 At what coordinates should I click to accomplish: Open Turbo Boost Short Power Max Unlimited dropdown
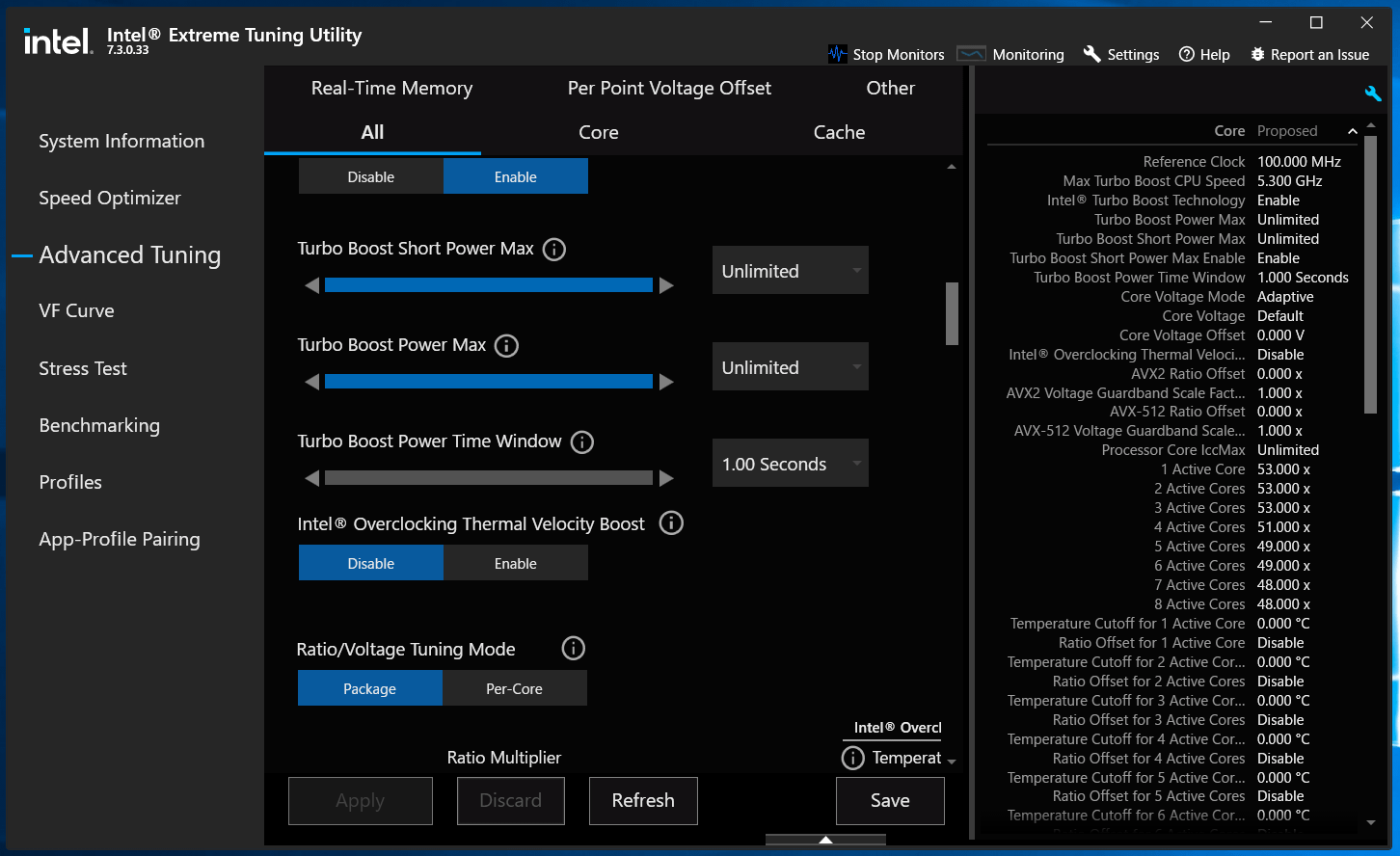[x=791, y=270]
